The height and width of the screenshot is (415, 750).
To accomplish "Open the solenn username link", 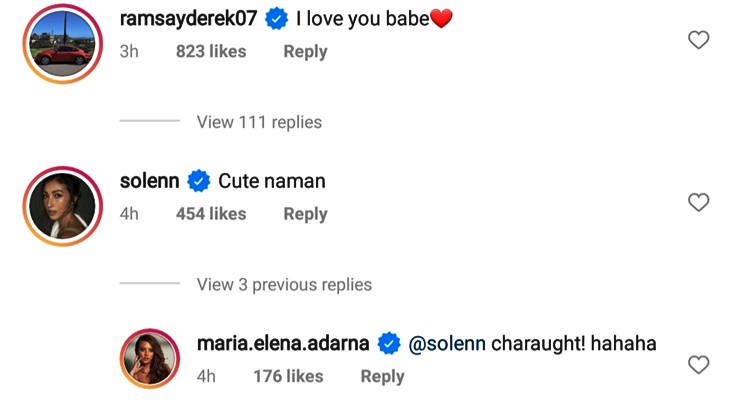I will click(x=149, y=181).
